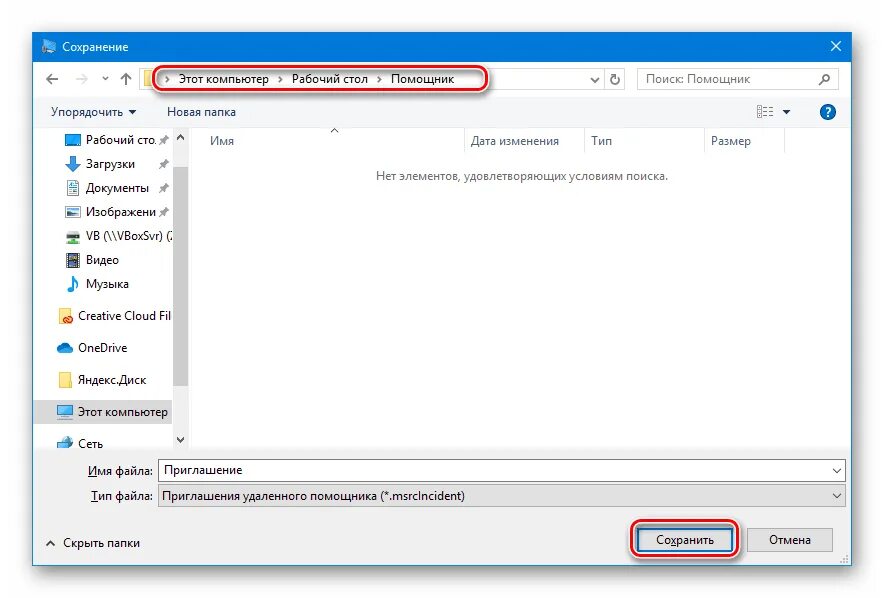Click the pin icon beside 'Документы'
The image size is (884, 598).
tap(163, 188)
